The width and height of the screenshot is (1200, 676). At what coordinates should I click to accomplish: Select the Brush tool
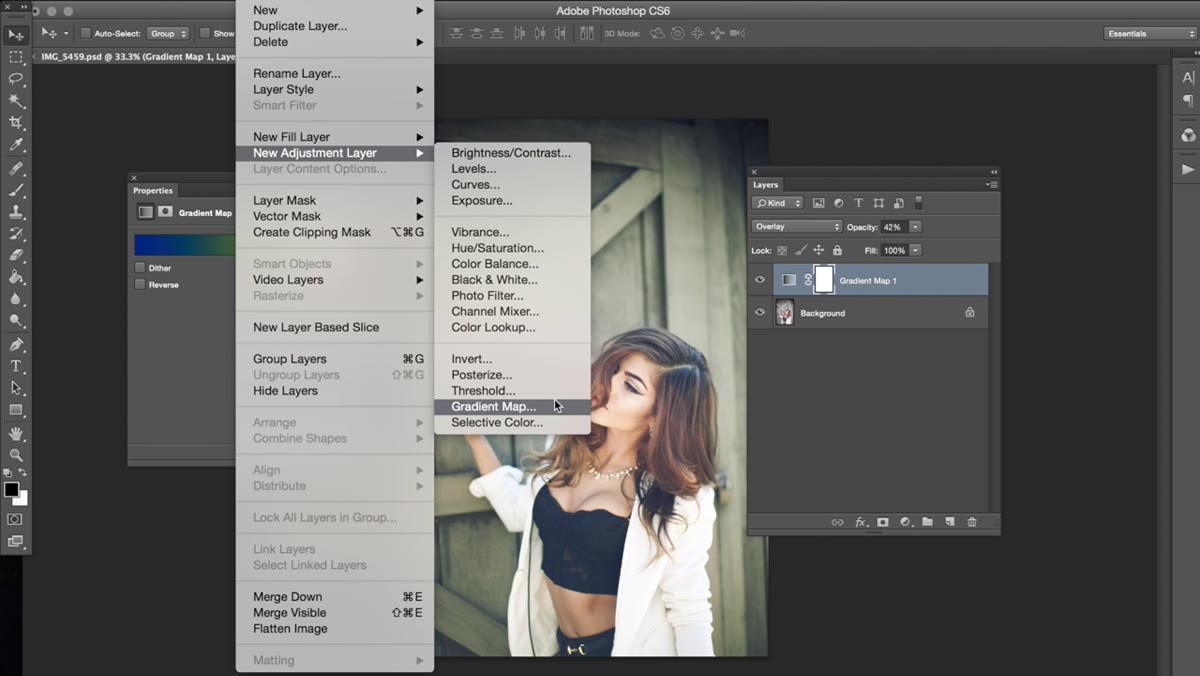(16, 190)
